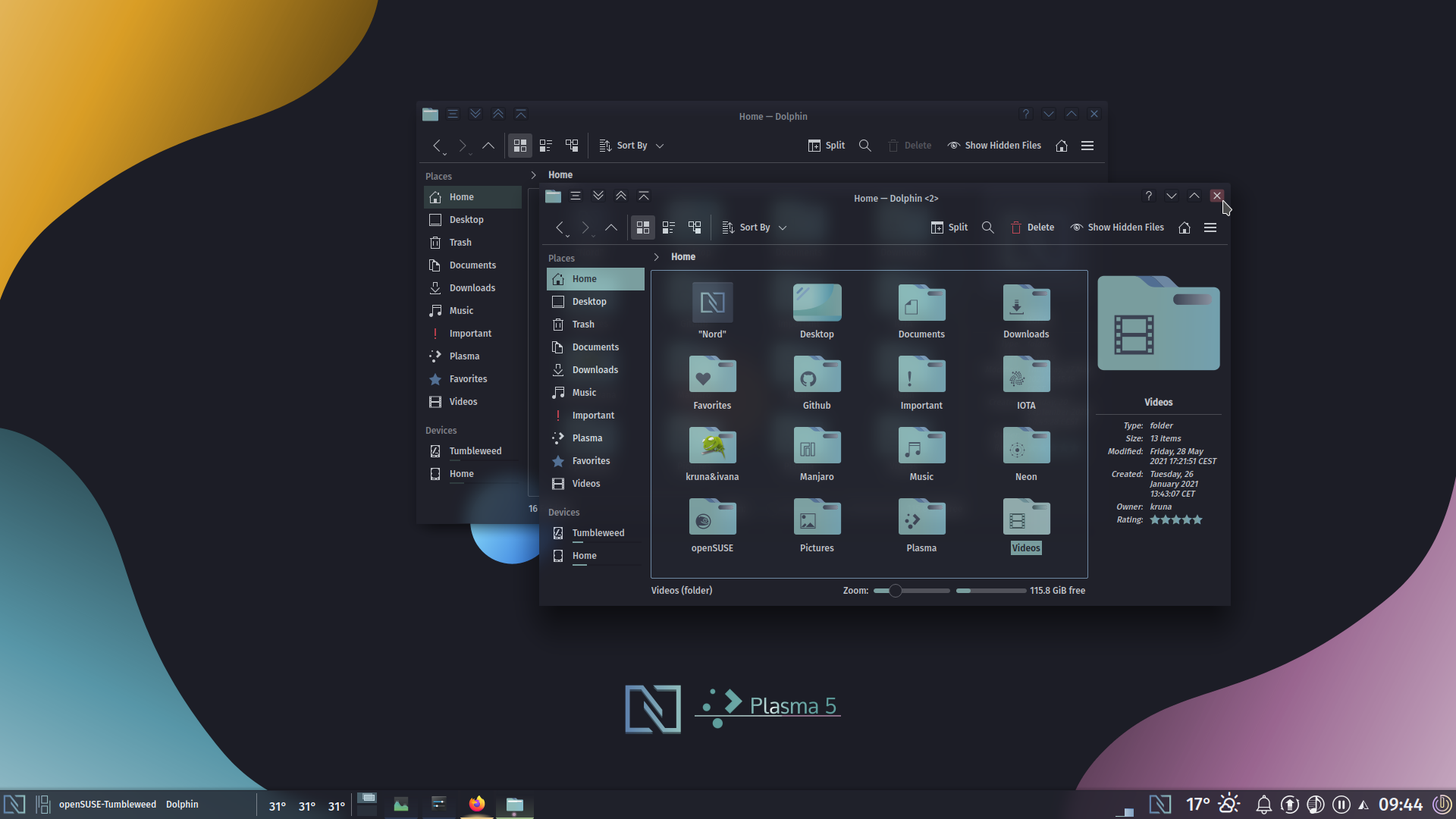Open Sort By dropdown in back window
Image resolution: width=1456 pixels, height=819 pixels.
(x=632, y=146)
